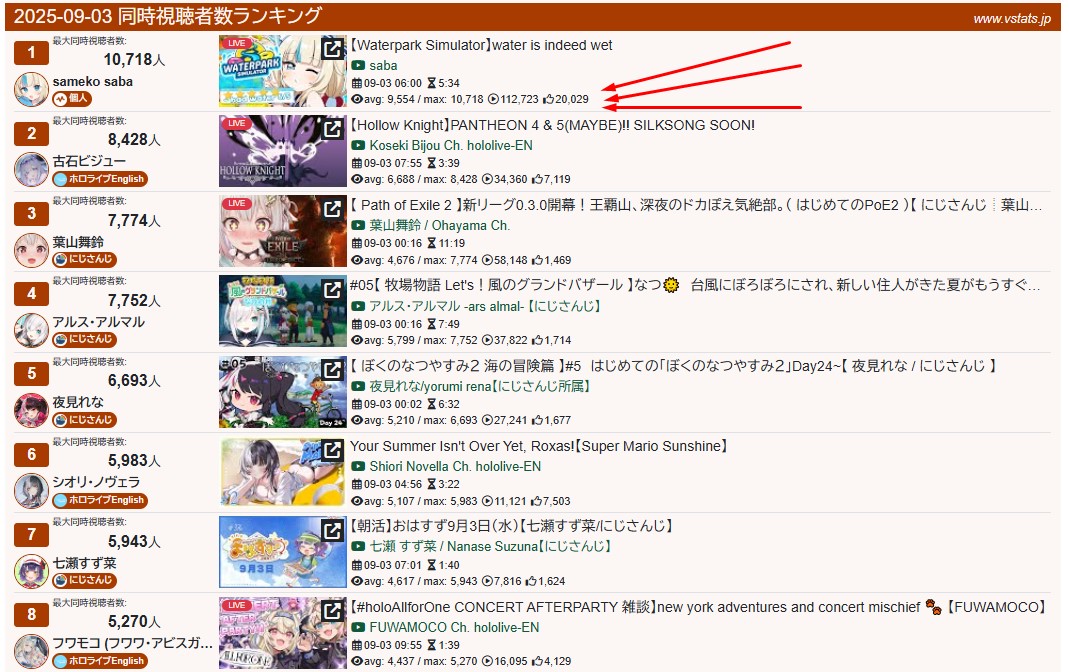Screen dimensions: 1069x672
Task: Click にじさんじ tag under 七瀬すず菜
Action: [85, 580]
